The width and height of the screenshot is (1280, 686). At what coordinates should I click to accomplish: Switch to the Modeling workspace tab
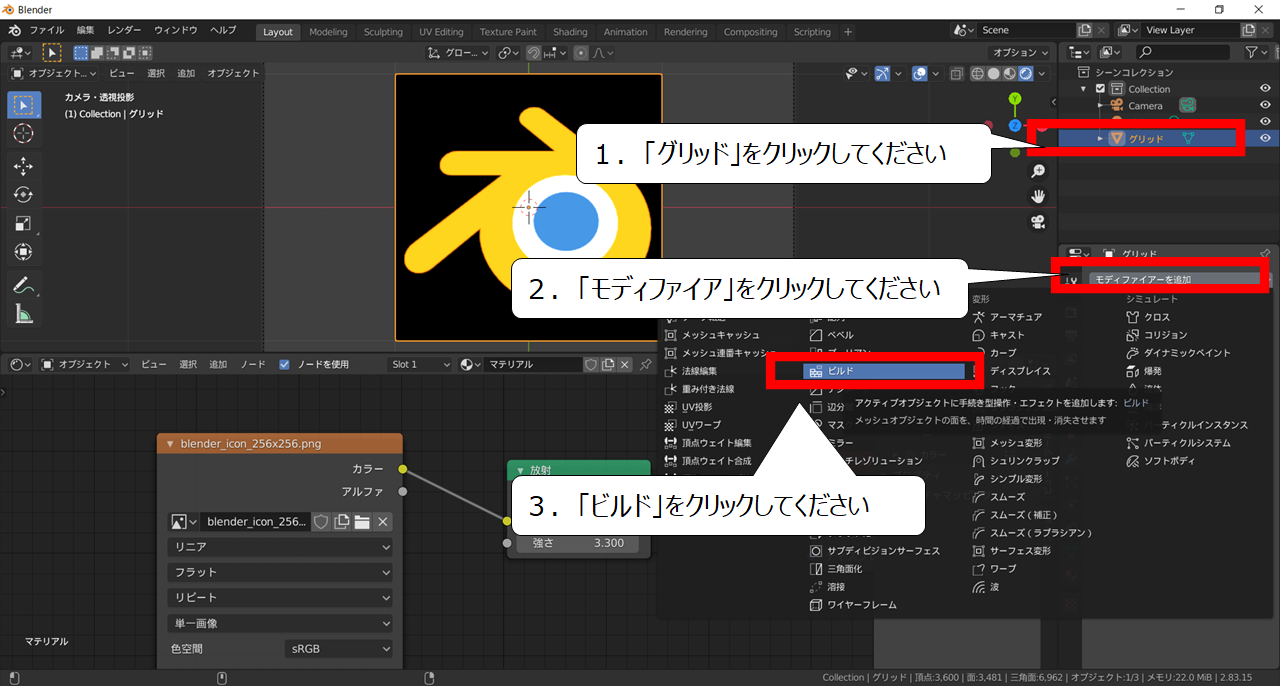[x=328, y=32]
